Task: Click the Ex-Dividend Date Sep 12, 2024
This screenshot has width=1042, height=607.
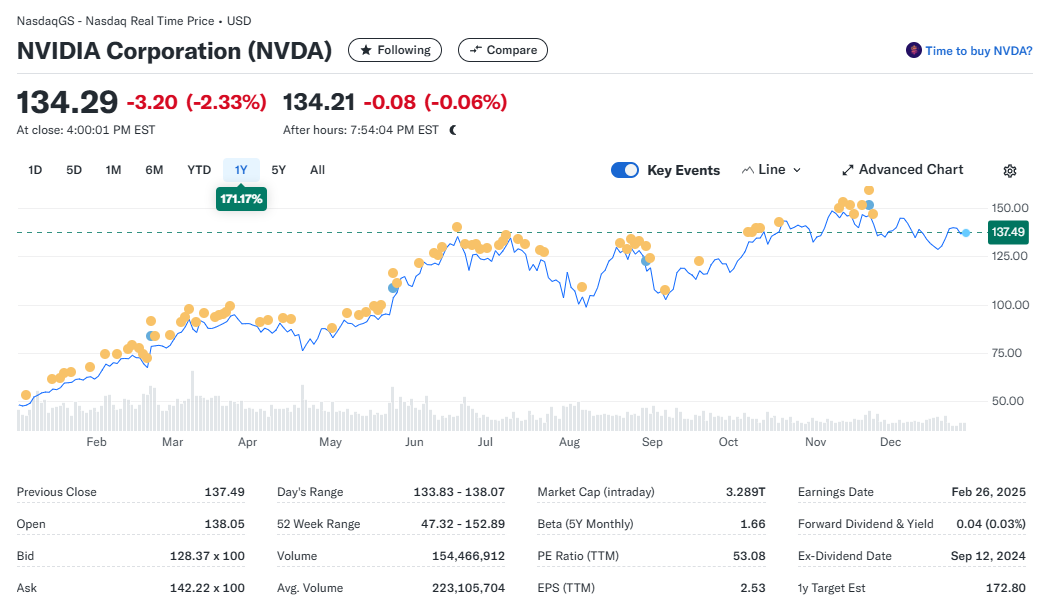Action: point(988,556)
